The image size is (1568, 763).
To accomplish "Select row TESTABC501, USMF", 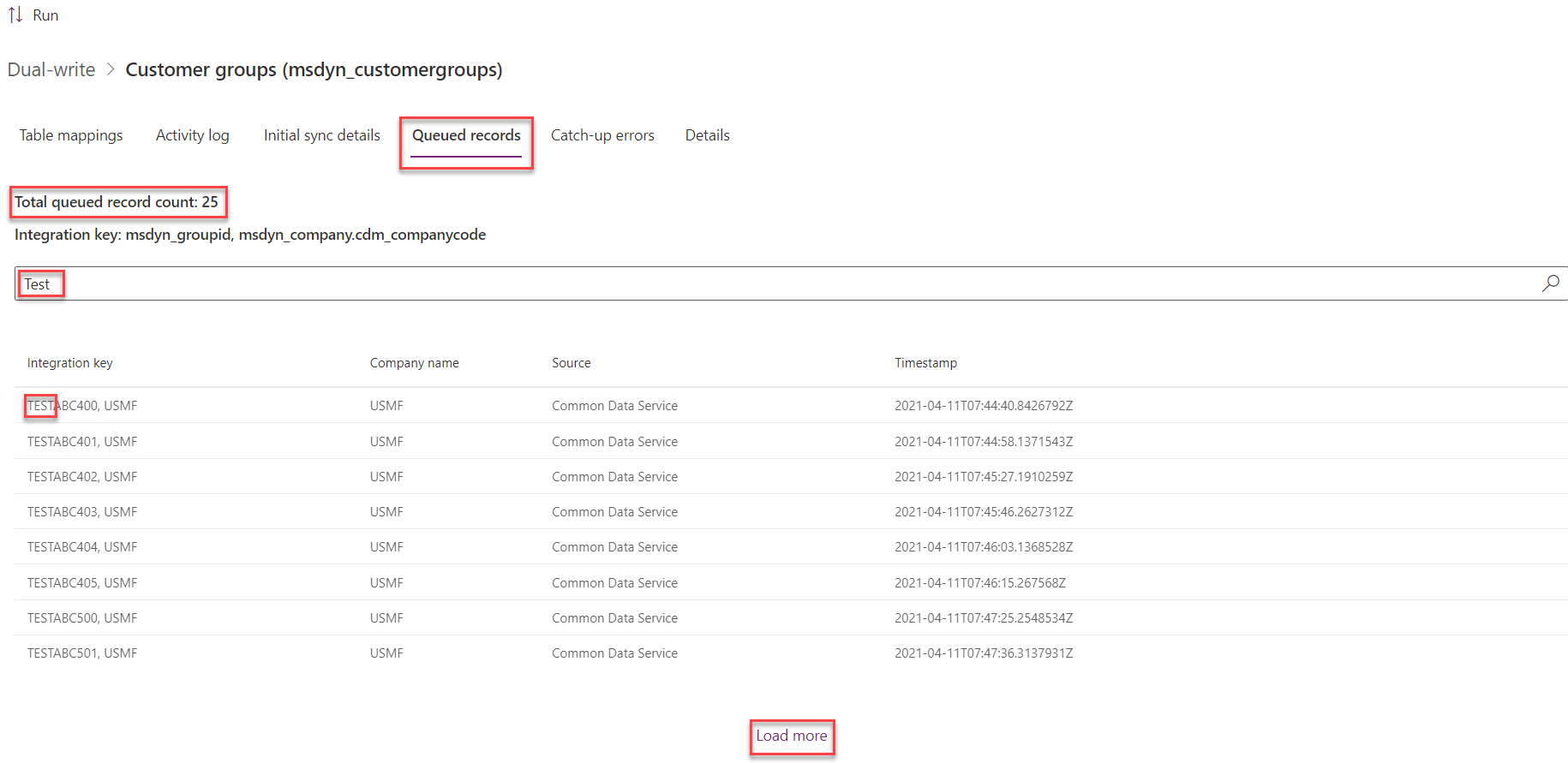I will pyautogui.click(x=791, y=653).
